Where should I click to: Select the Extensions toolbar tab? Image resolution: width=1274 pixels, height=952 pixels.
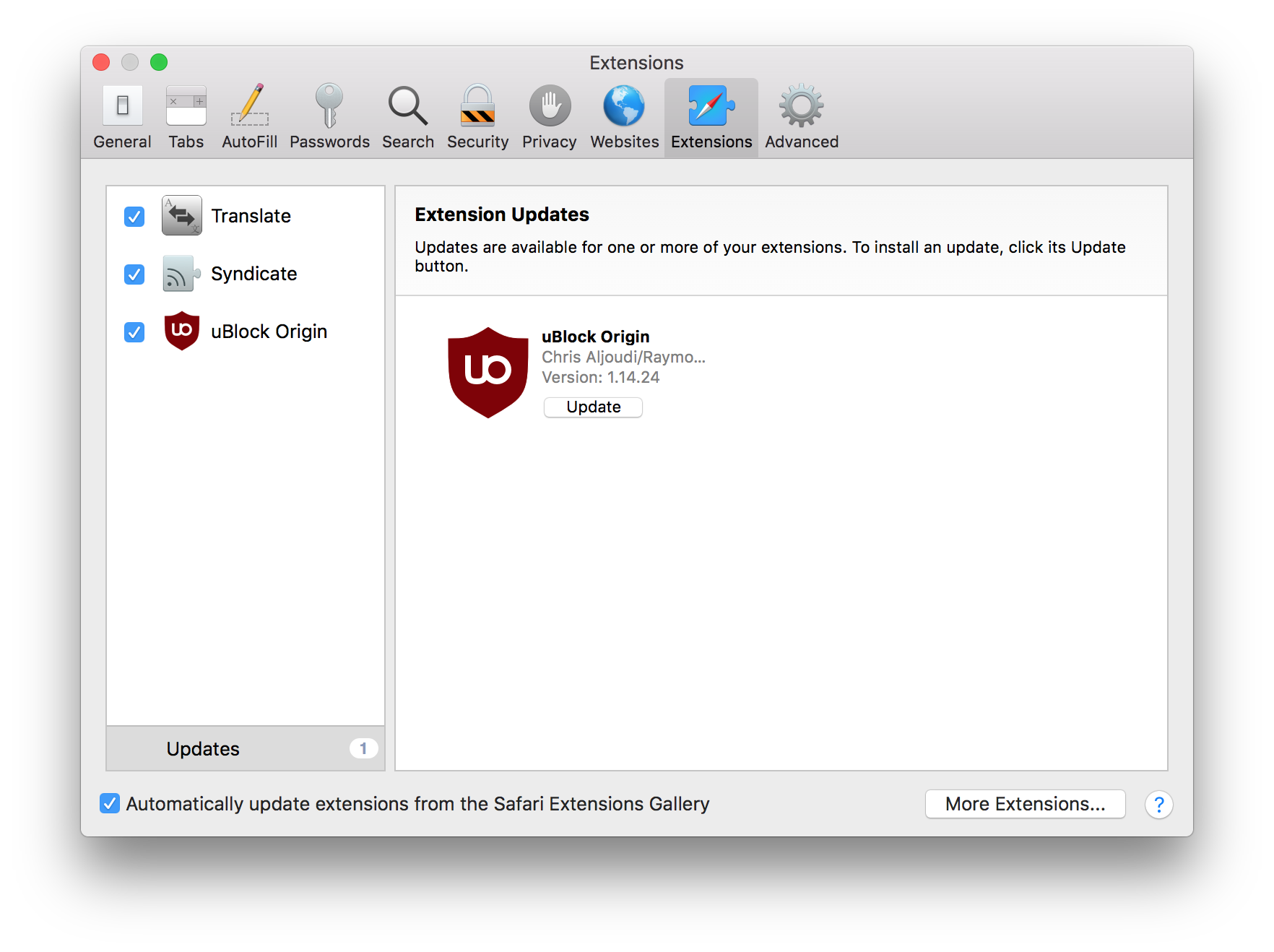coord(711,118)
